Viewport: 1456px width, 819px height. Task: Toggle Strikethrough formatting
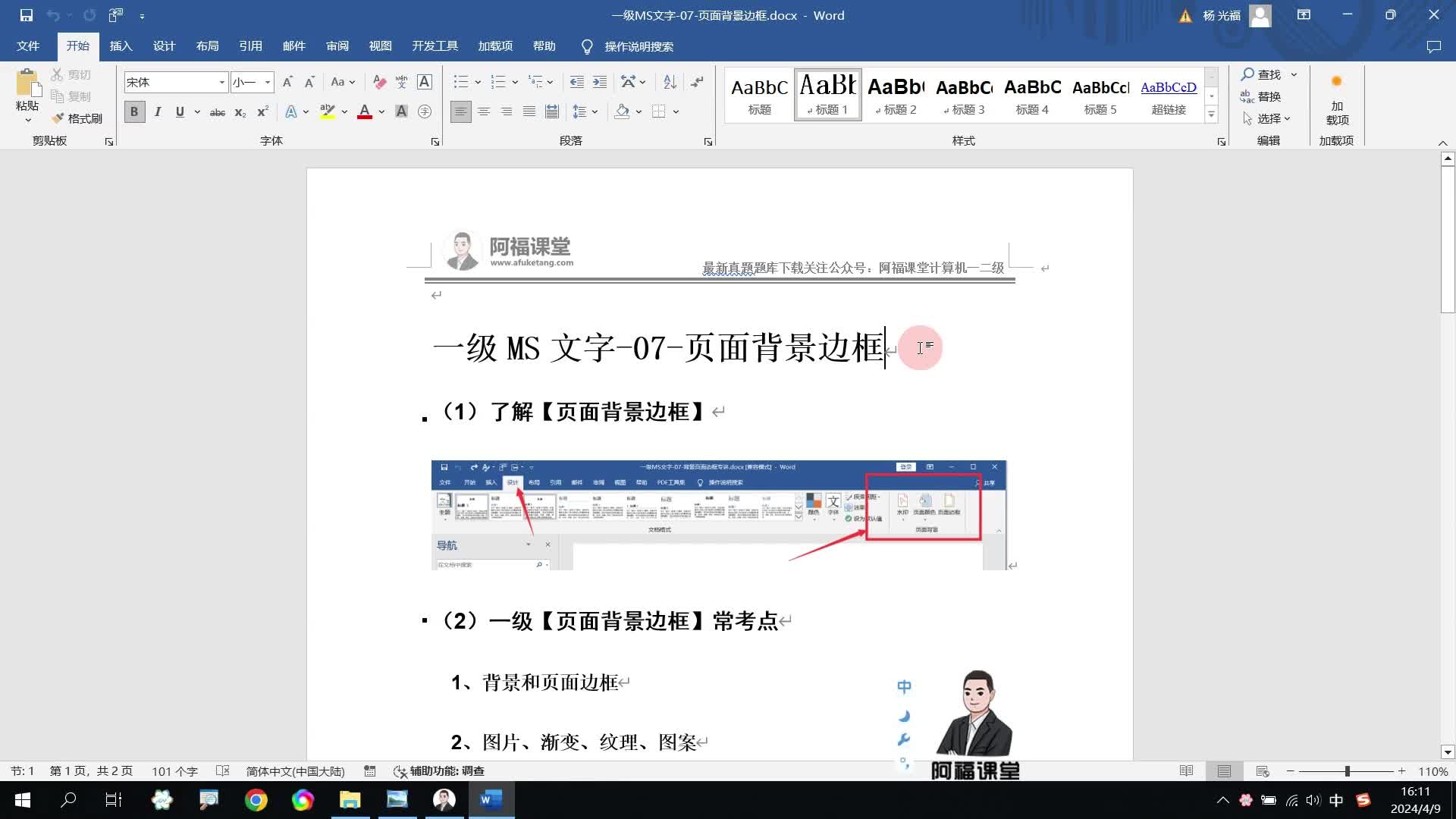click(218, 111)
